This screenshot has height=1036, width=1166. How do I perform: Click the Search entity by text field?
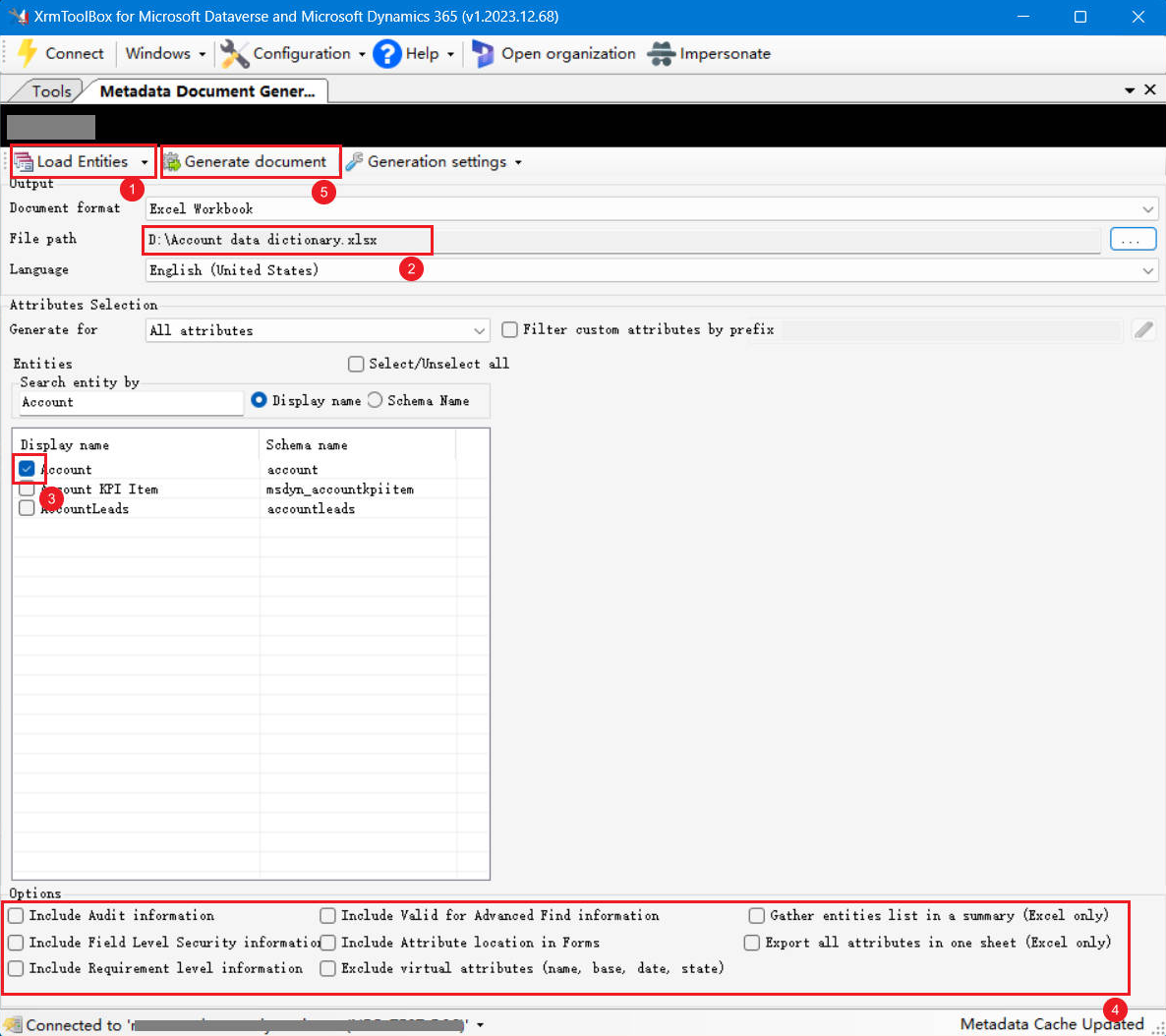point(131,402)
